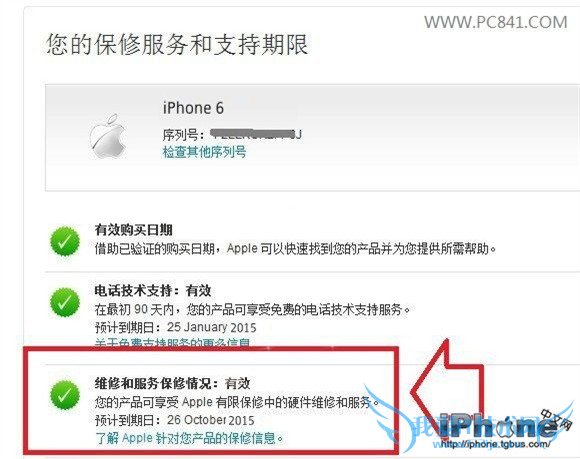Screen dimensions: 580x459
Task: Click green checkmark next to 电话技术支持
Action: (x=65, y=302)
